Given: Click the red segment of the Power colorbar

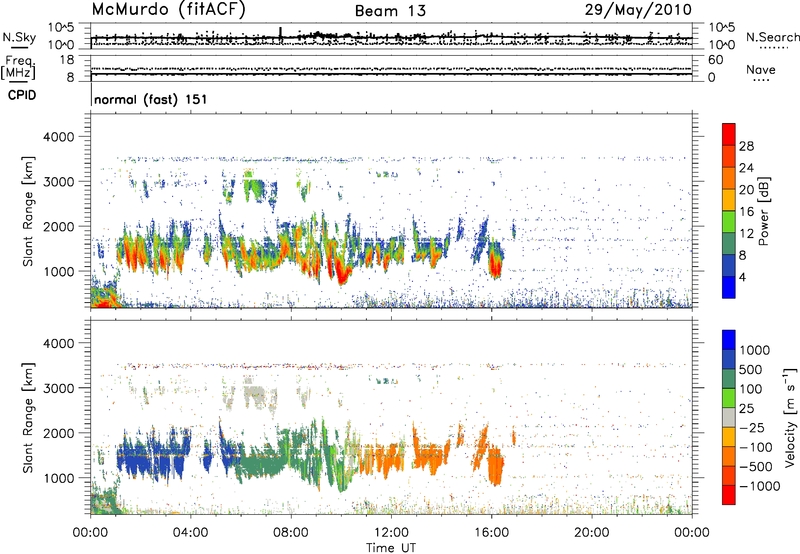Looking at the screenshot, I should pos(729,134).
